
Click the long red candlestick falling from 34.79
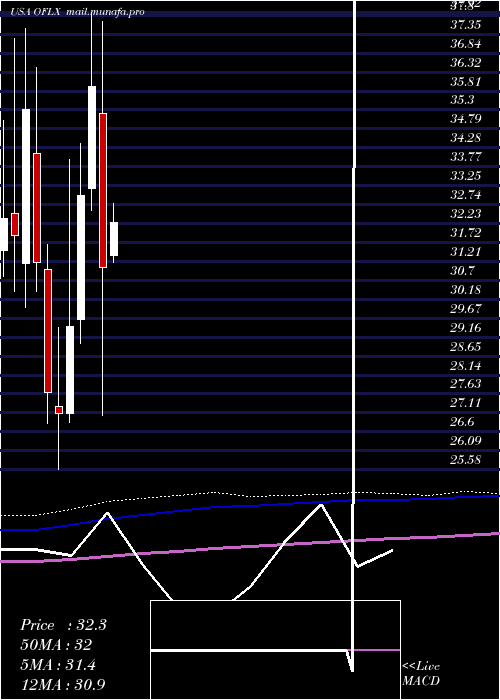click(103, 191)
